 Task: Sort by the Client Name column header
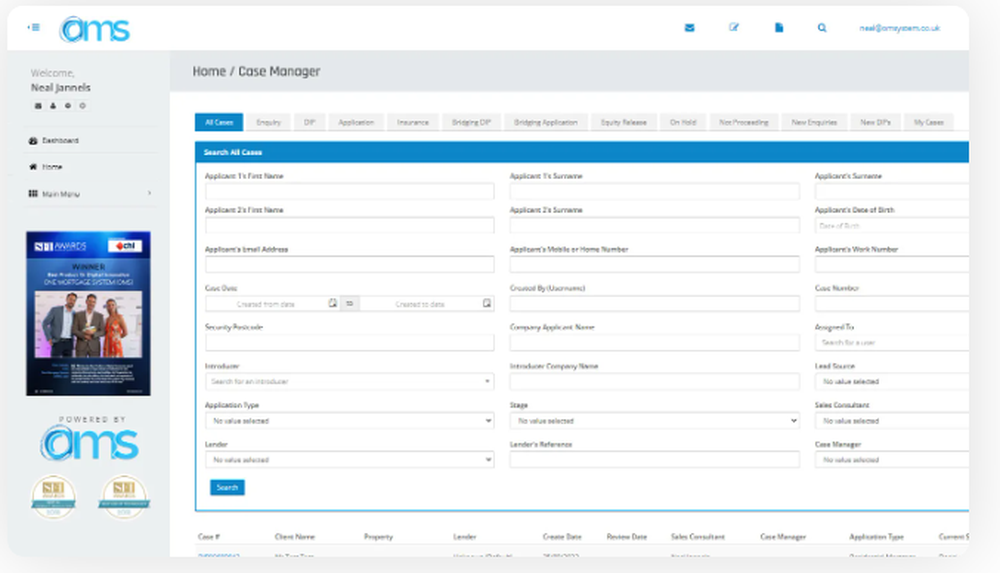[x=295, y=537]
